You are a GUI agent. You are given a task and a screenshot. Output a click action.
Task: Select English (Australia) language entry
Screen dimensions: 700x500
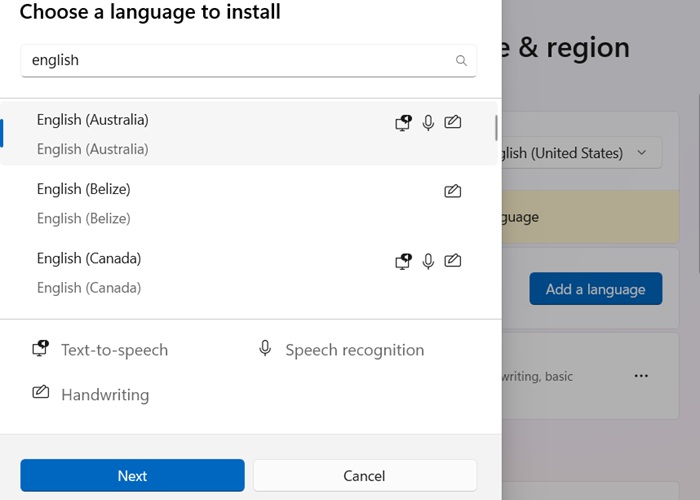pos(249,133)
